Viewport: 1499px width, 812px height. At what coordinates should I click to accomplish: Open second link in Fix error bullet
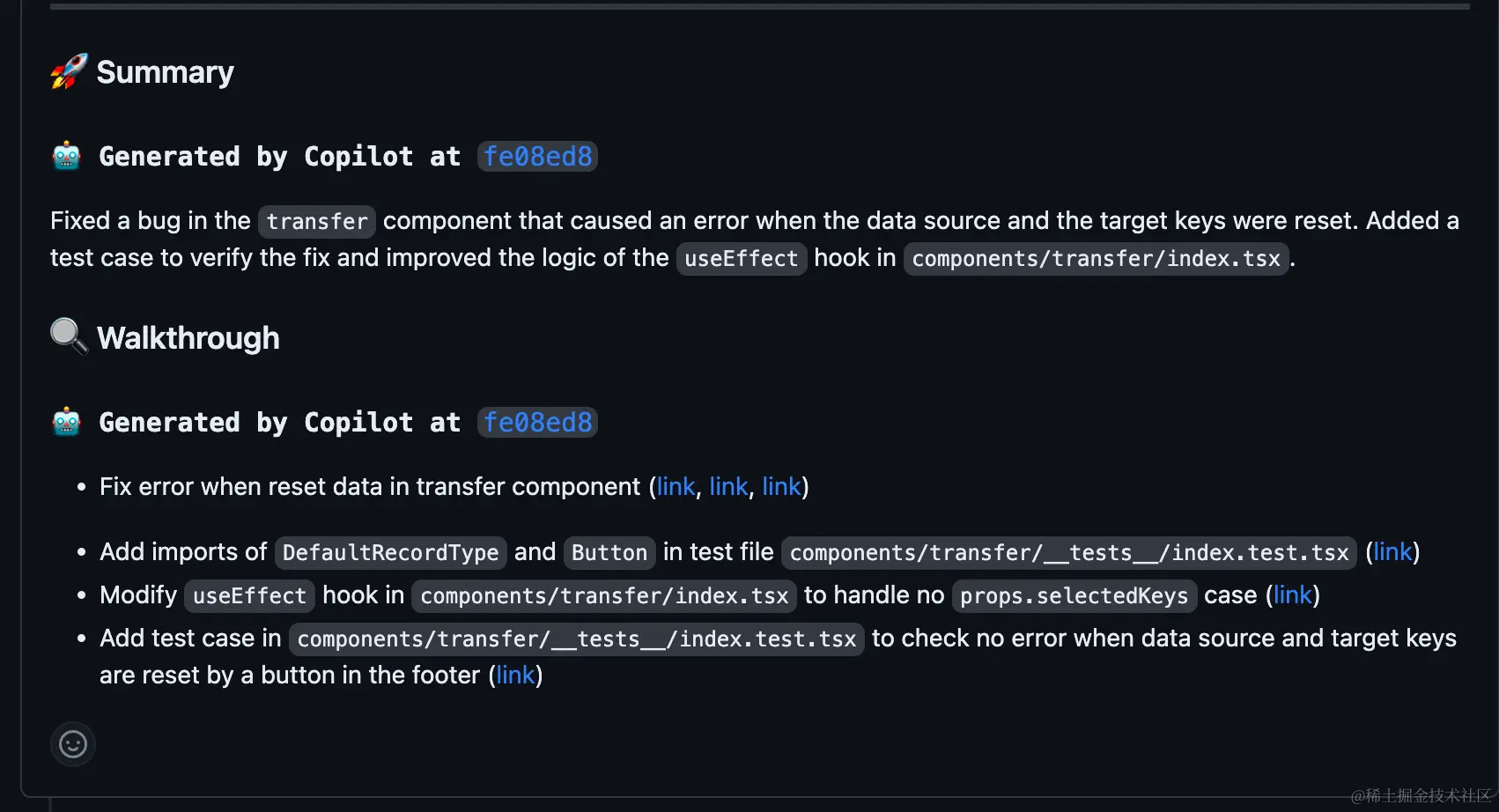(x=728, y=486)
